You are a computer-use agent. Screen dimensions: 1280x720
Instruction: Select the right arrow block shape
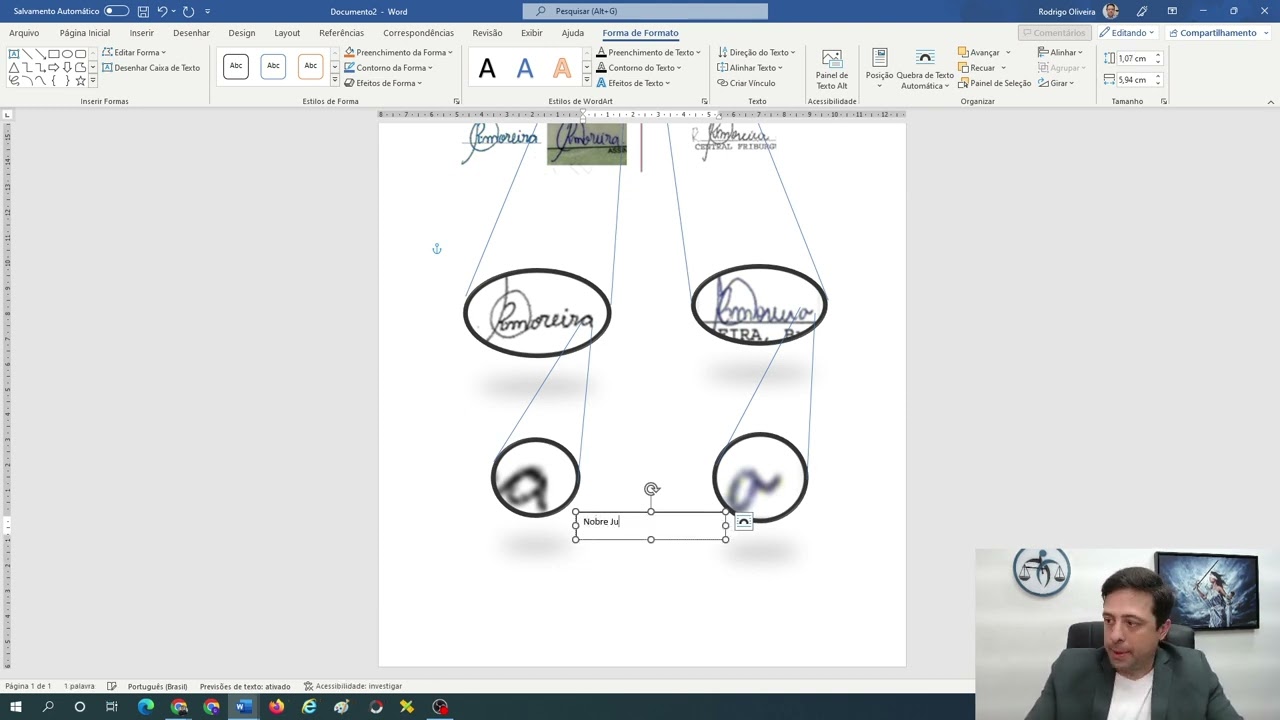(54, 67)
